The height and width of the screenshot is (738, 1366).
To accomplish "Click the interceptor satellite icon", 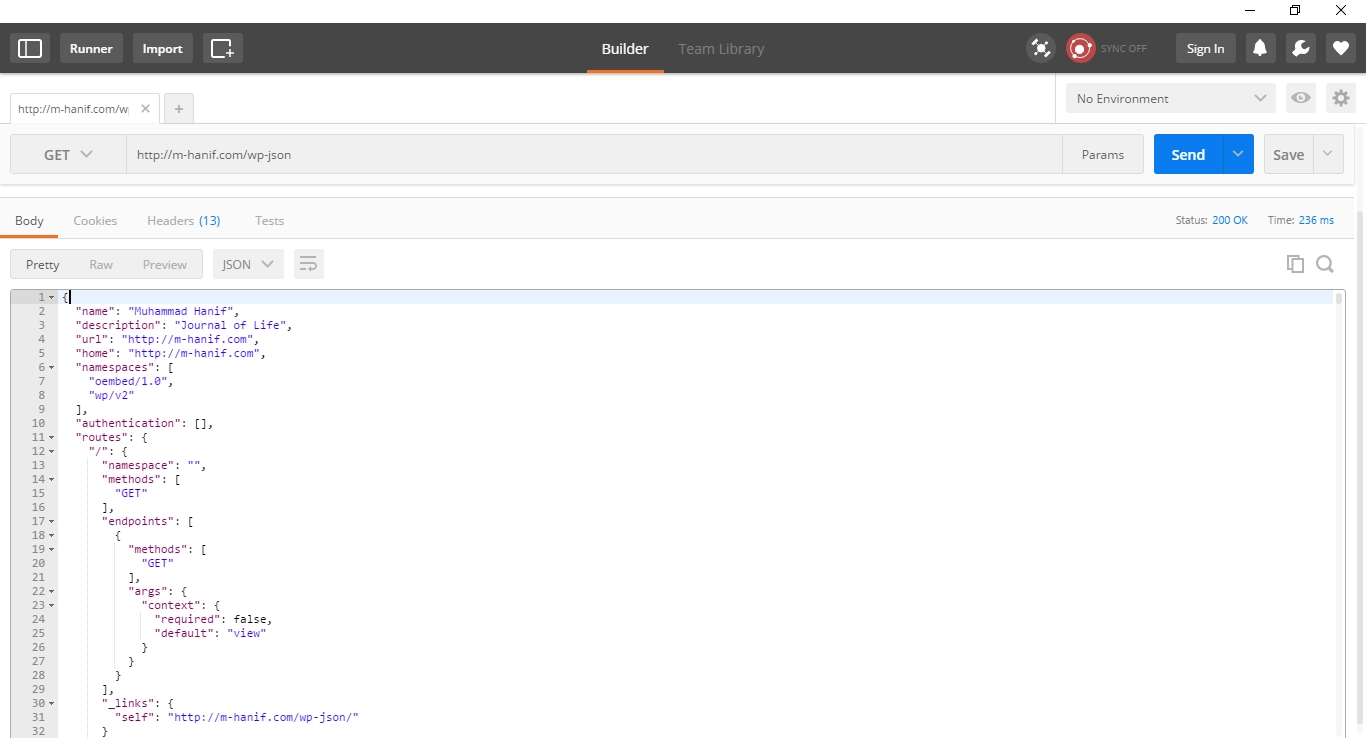I will point(1041,48).
